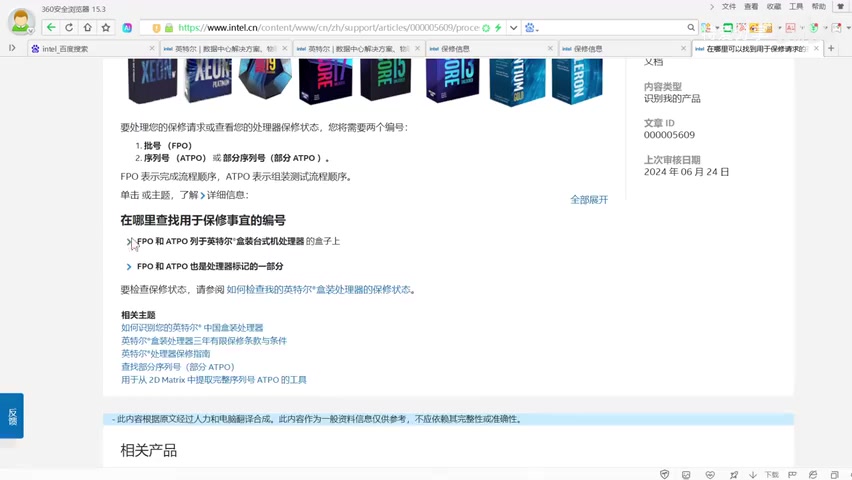852x480 pixels.
Task: Open the 文件 menu
Action: [729, 7]
